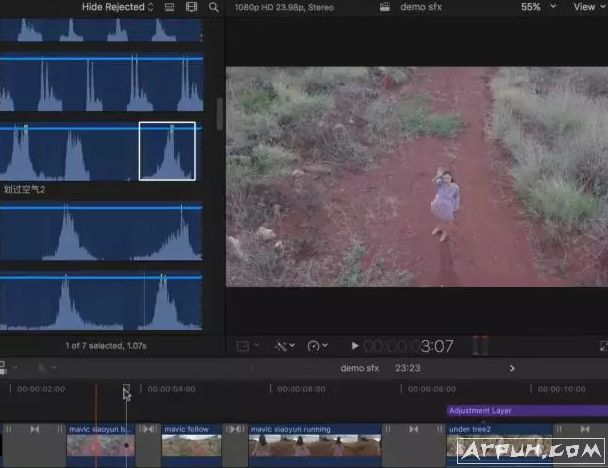
Task: Click the clapperboard icon beside demo sfx
Action: click(385, 7)
